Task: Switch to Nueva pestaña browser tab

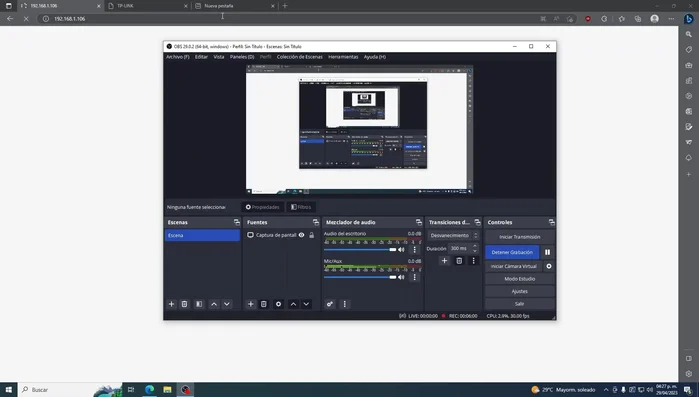Action: 235,6
